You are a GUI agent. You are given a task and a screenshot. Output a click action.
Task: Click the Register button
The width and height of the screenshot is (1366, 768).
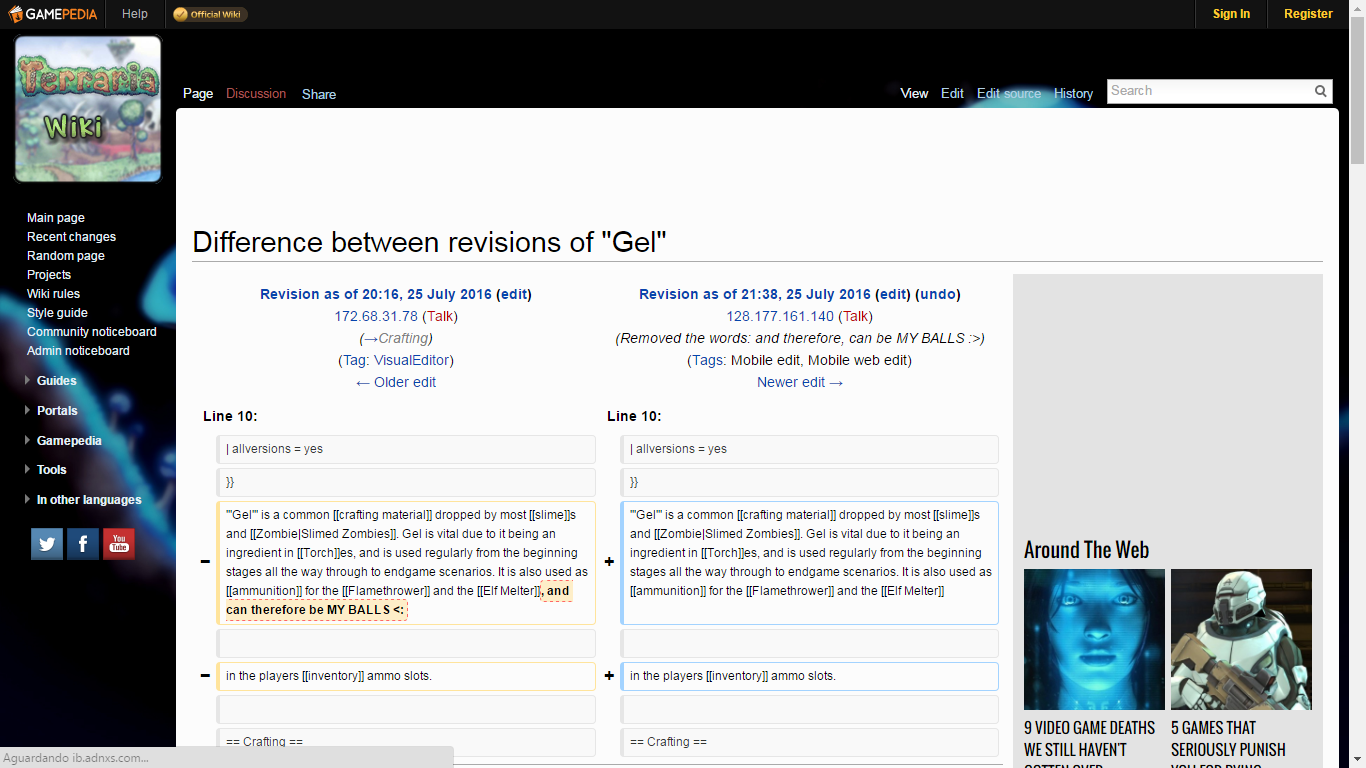click(1308, 14)
